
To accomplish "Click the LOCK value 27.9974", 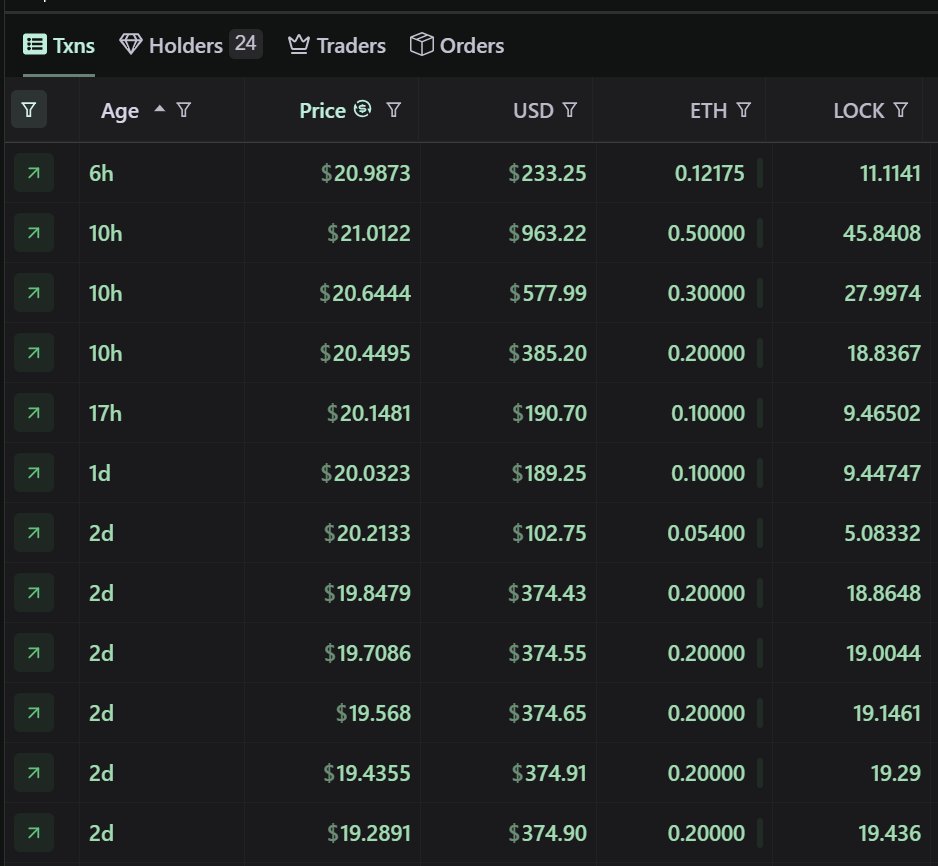I will pos(882,293).
